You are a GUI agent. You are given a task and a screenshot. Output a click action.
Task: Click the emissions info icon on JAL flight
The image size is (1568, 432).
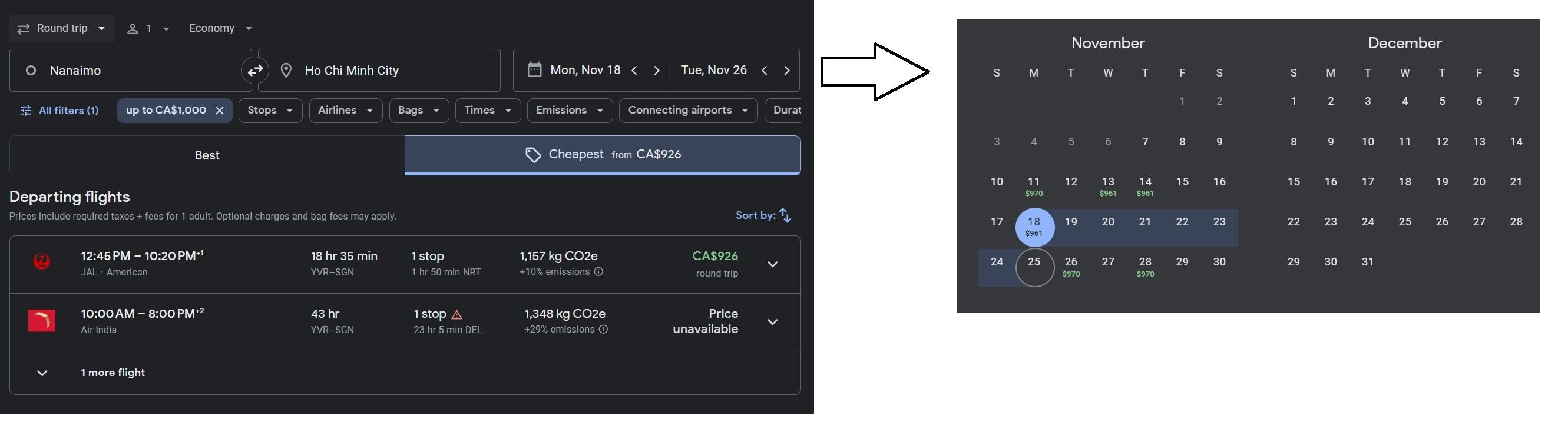(x=598, y=272)
